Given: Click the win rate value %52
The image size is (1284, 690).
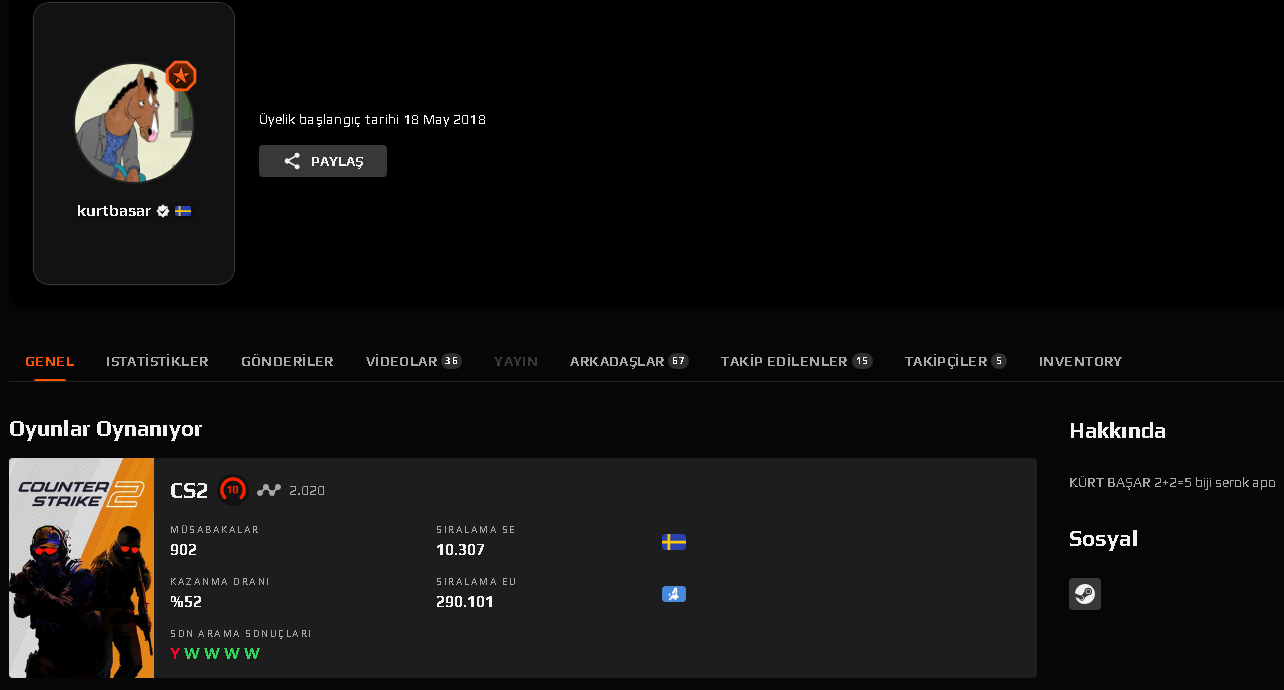Looking at the screenshot, I should click(186, 602).
